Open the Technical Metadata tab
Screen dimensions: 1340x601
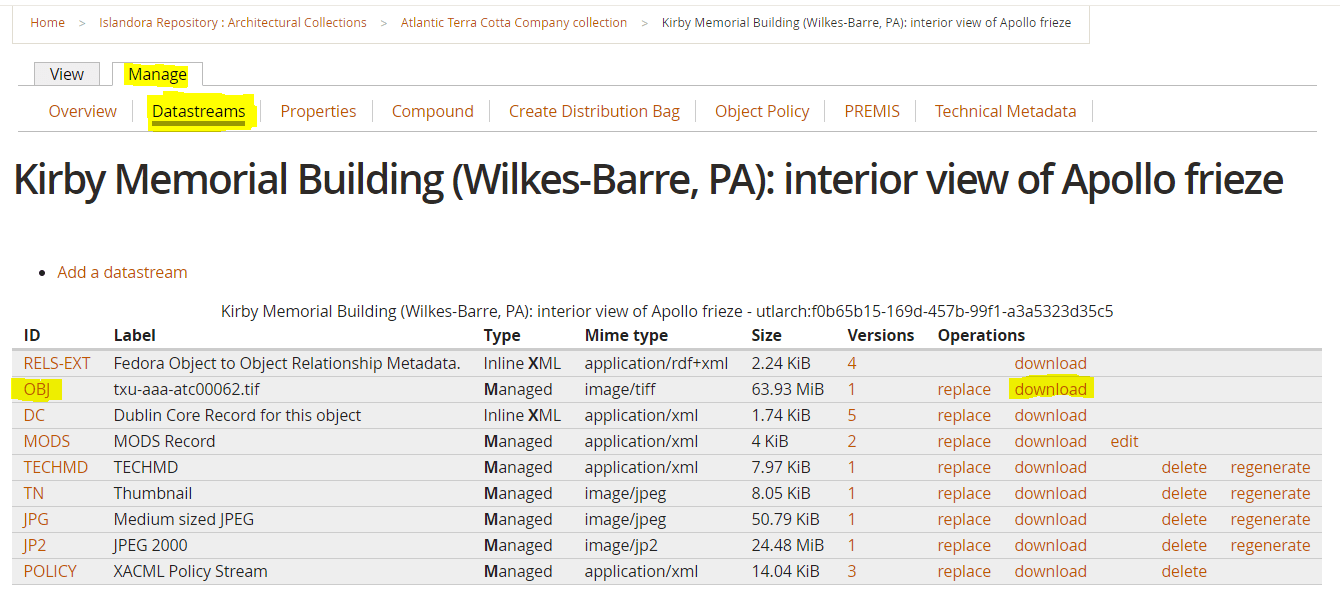(1005, 111)
